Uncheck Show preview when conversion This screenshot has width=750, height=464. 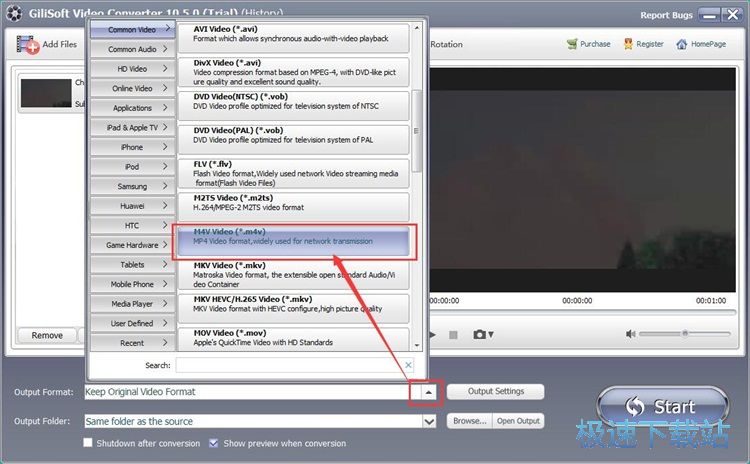(213, 443)
